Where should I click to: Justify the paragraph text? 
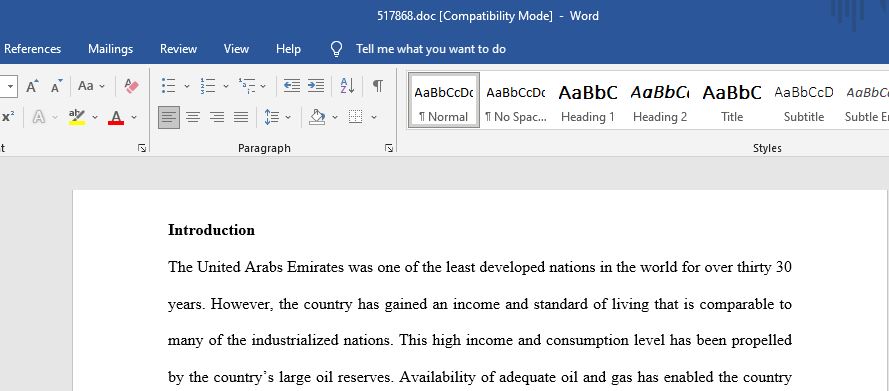[x=241, y=117]
